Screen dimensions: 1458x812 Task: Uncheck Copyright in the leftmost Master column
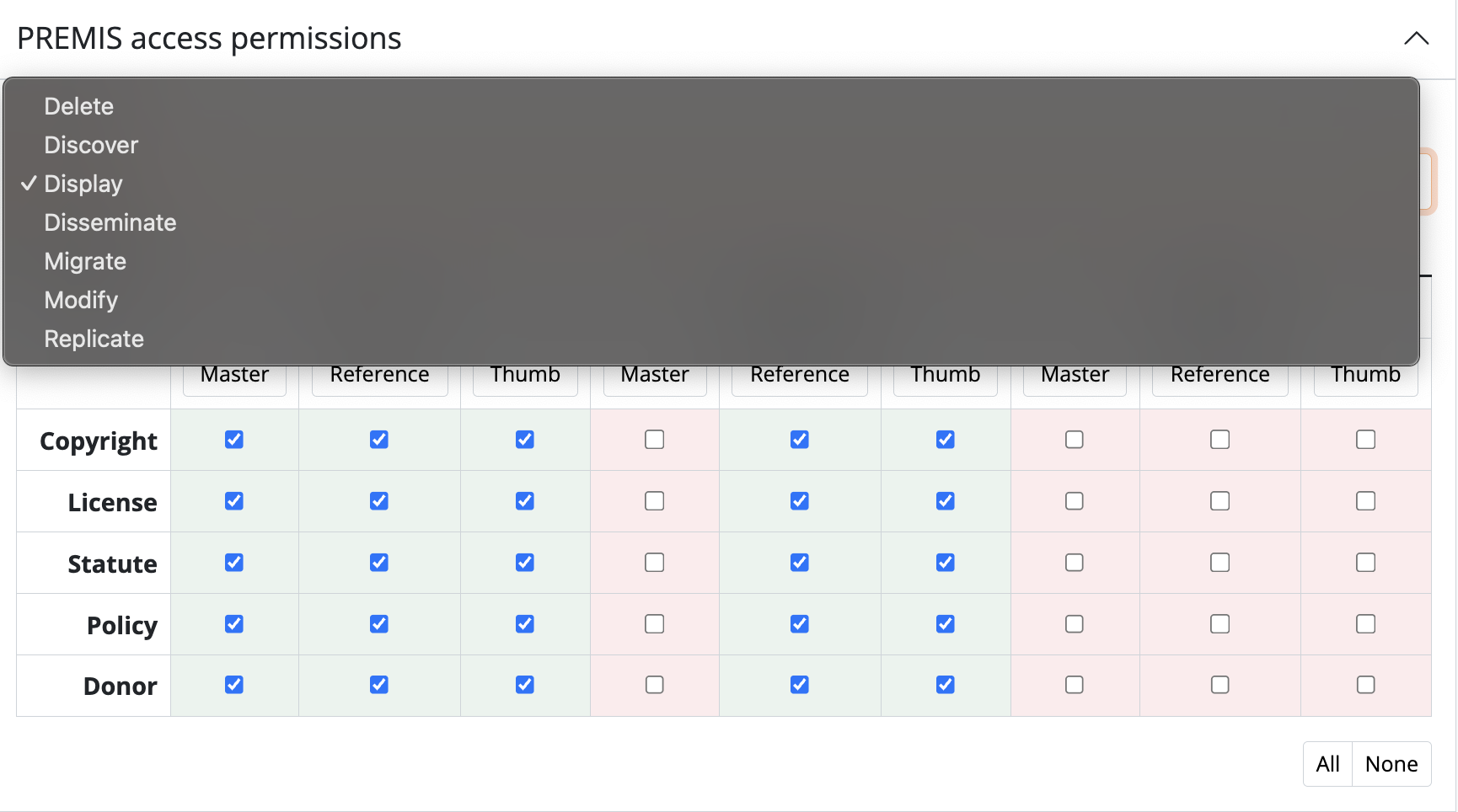pyautogui.click(x=234, y=440)
